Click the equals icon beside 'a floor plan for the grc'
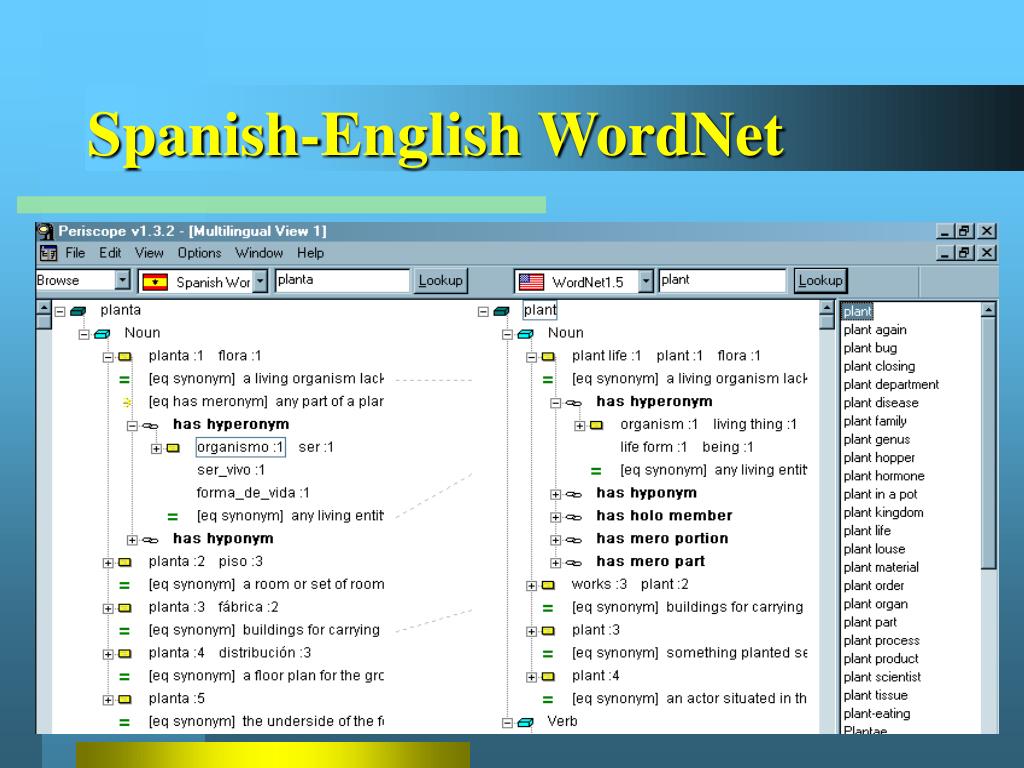 click(x=124, y=677)
